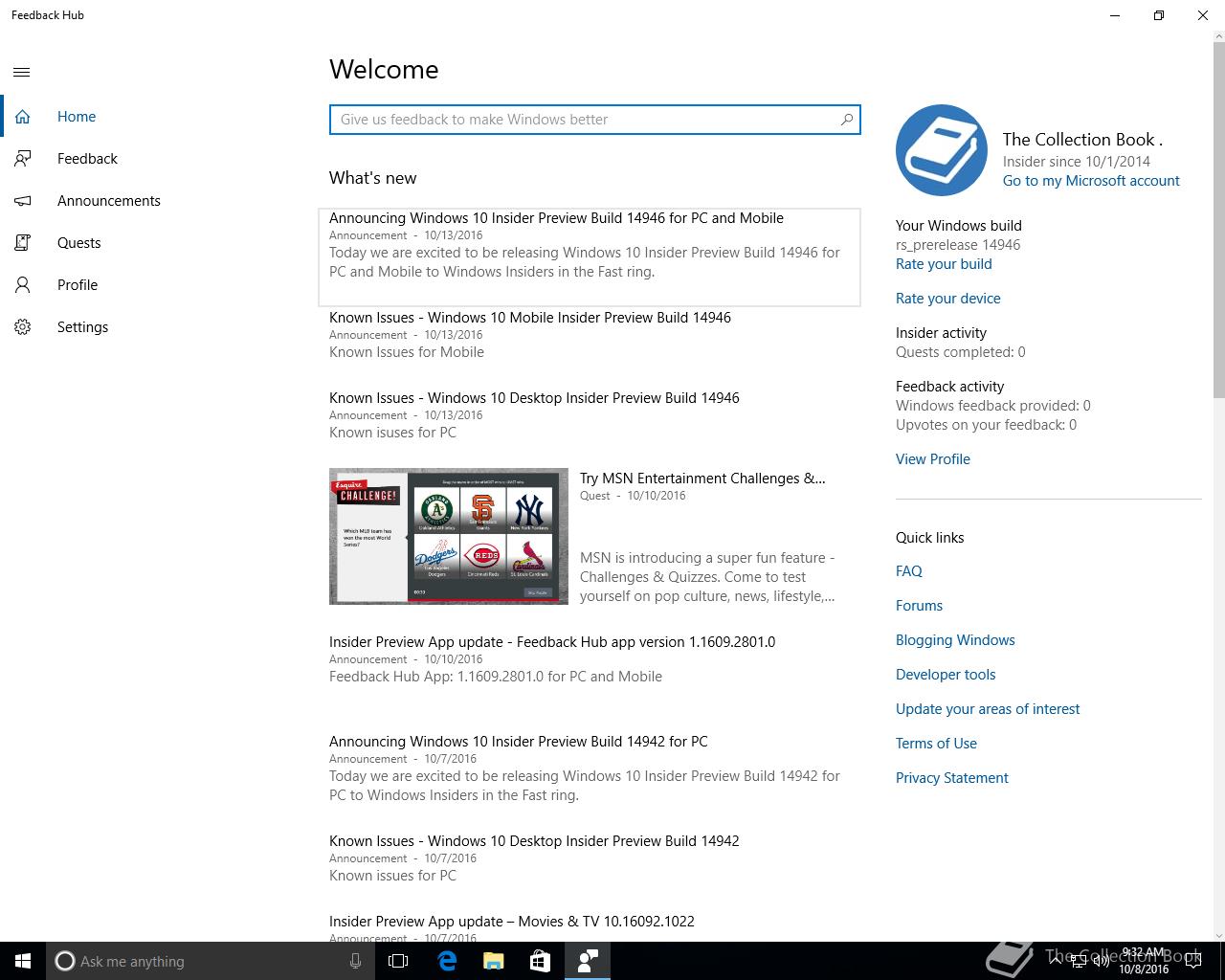1225x980 pixels.
Task: Click the Cortana microphone icon
Action: pos(355,961)
